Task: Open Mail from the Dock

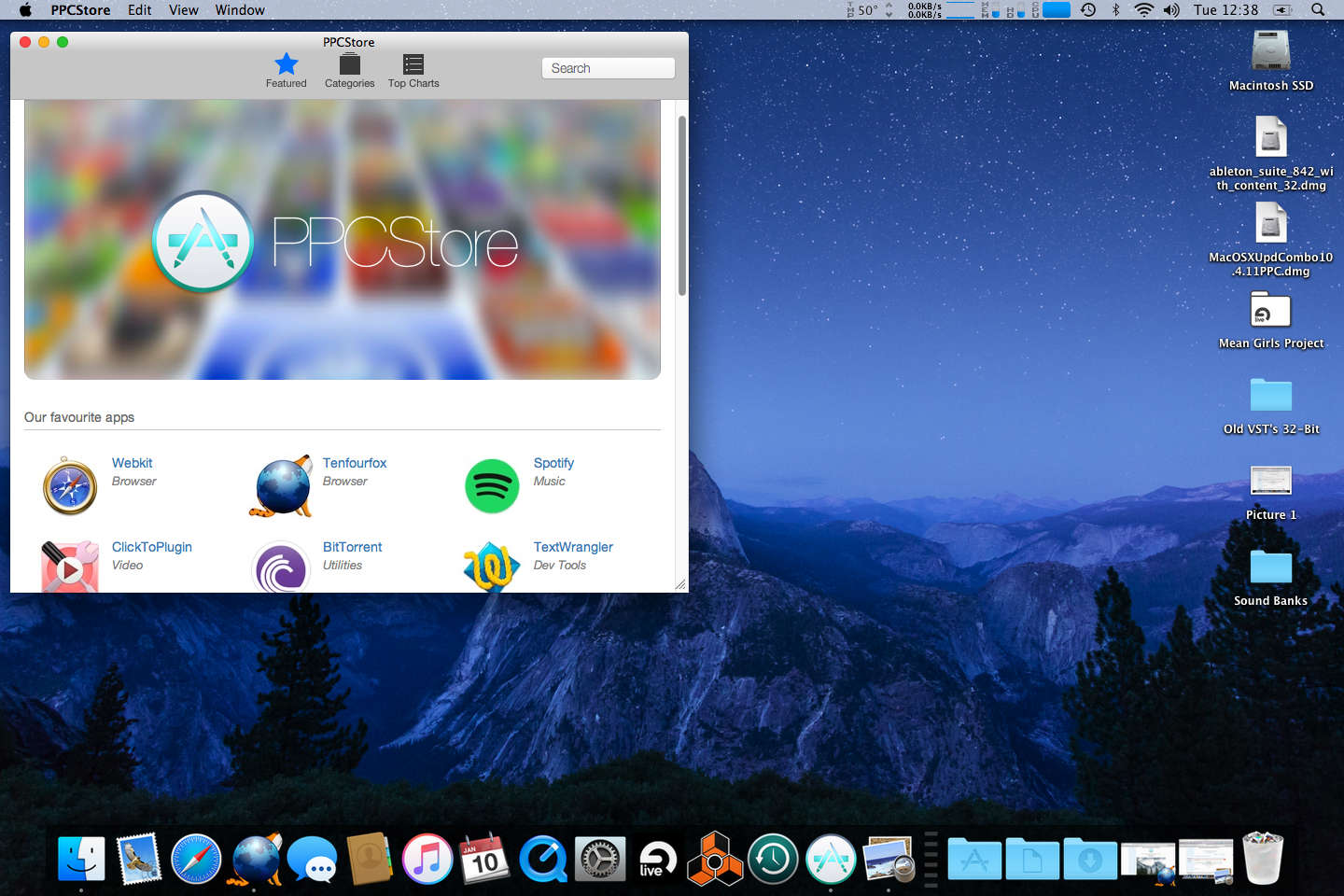Action: click(x=139, y=860)
